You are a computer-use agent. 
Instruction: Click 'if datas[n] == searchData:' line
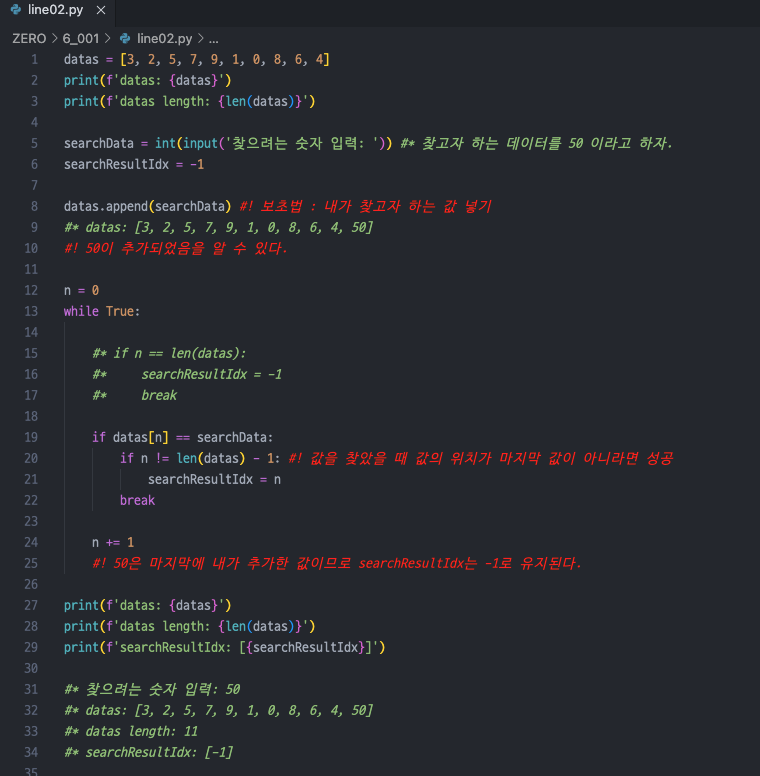pyautogui.click(x=183, y=437)
